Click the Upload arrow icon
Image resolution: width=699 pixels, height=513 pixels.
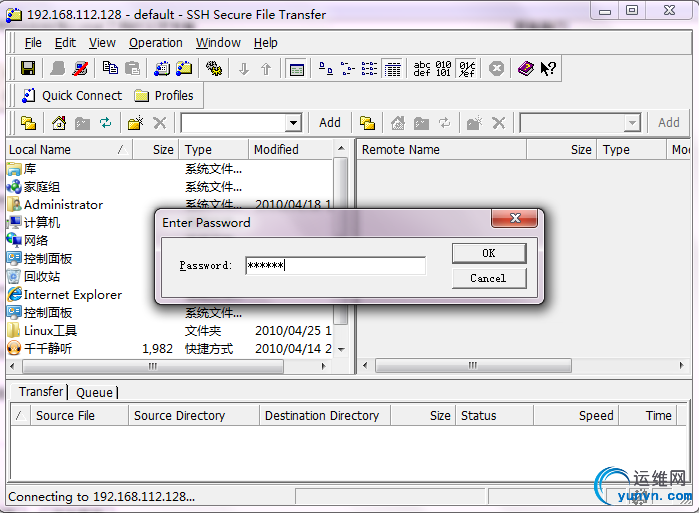(x=266, y=69)
